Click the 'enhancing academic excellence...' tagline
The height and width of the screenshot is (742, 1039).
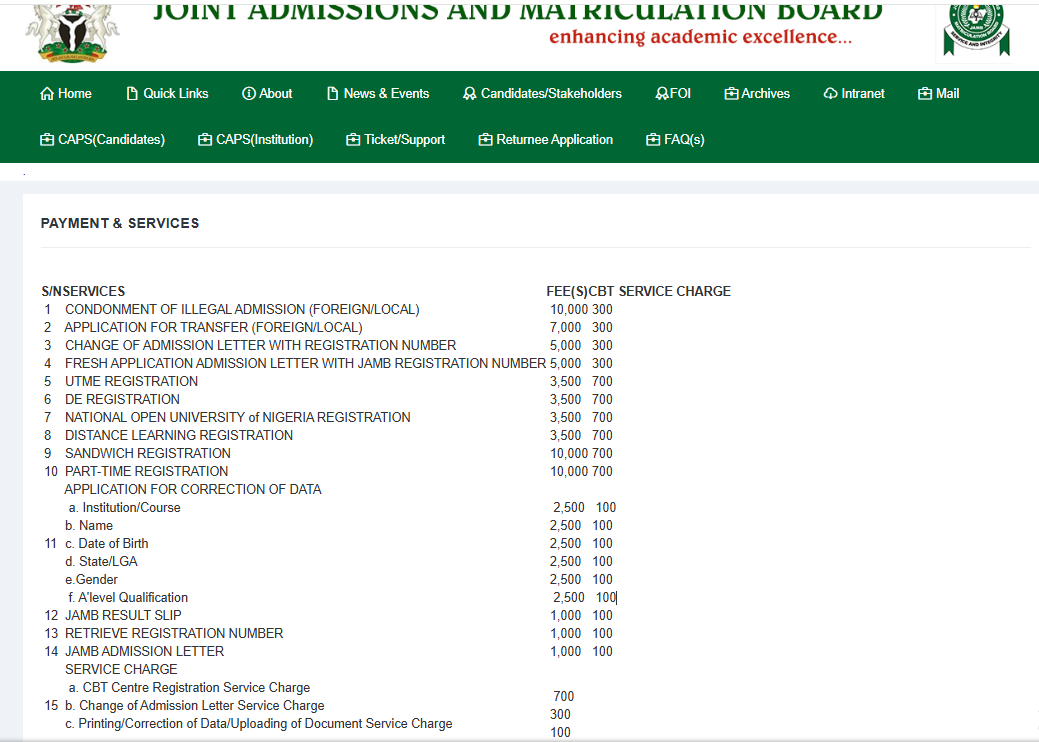click(700, 37)
